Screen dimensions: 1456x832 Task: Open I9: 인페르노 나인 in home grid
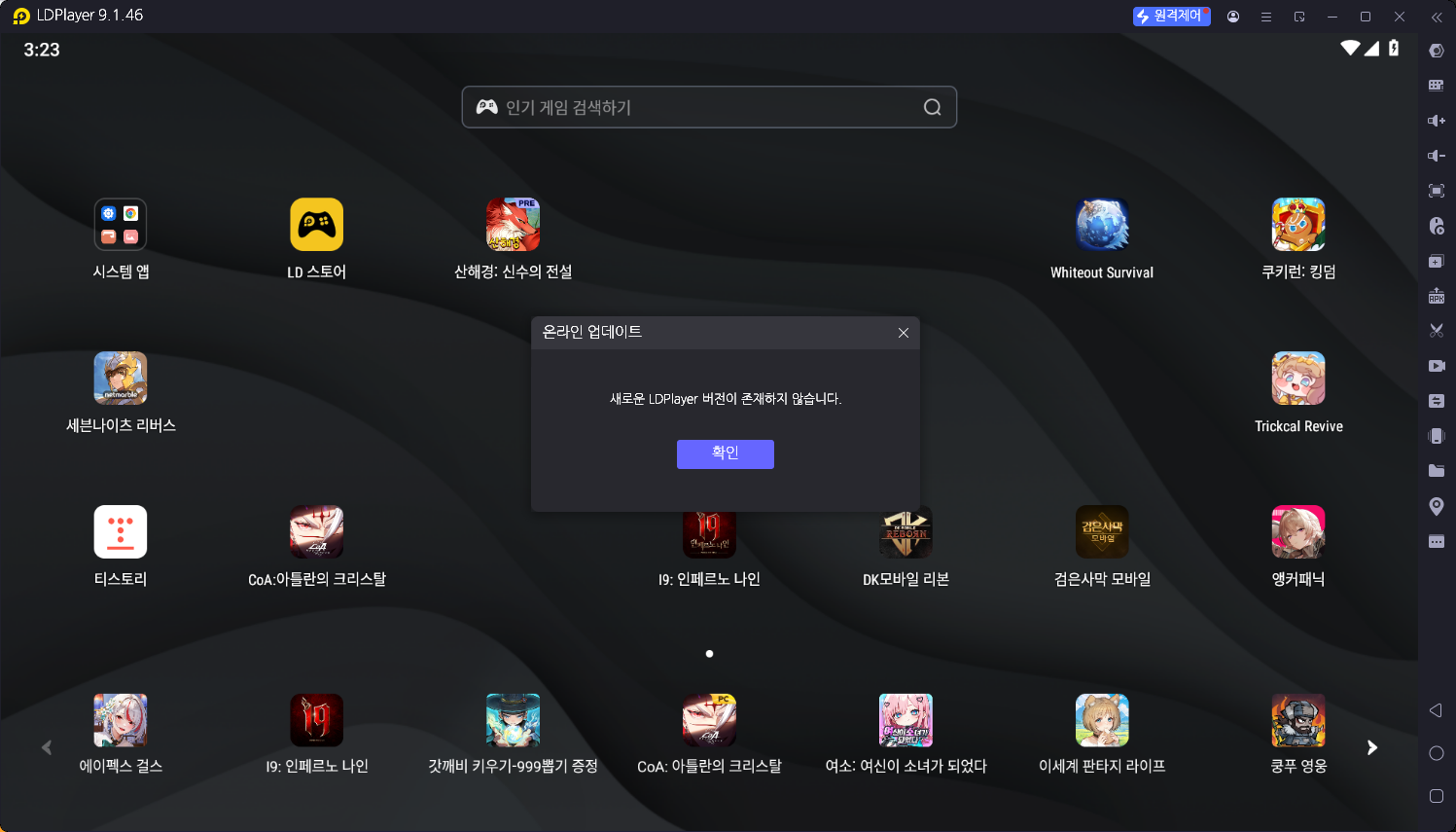(709, 535)
